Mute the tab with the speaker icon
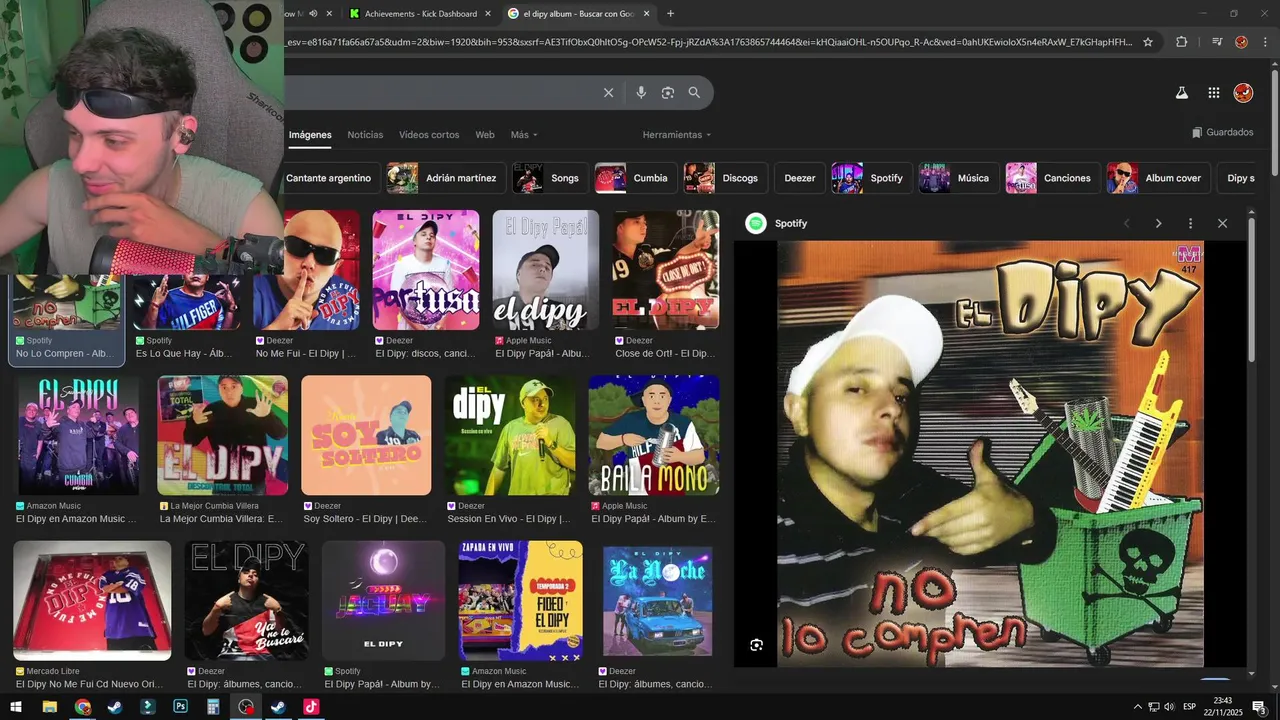 313,14
